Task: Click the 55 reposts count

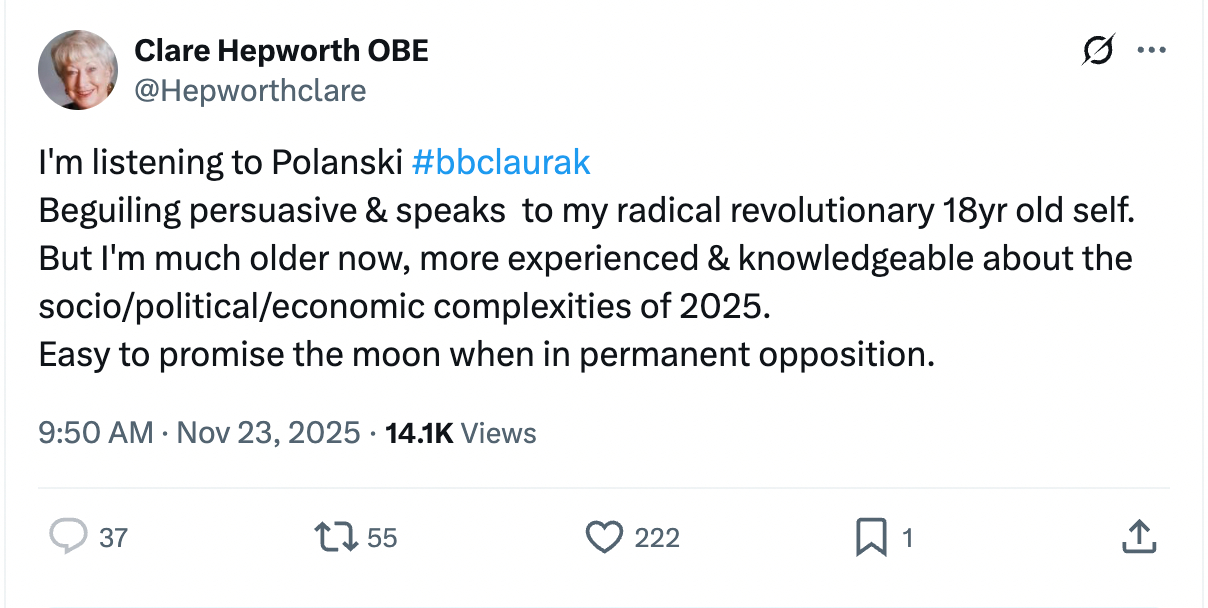Action: [x=382, y=538]
